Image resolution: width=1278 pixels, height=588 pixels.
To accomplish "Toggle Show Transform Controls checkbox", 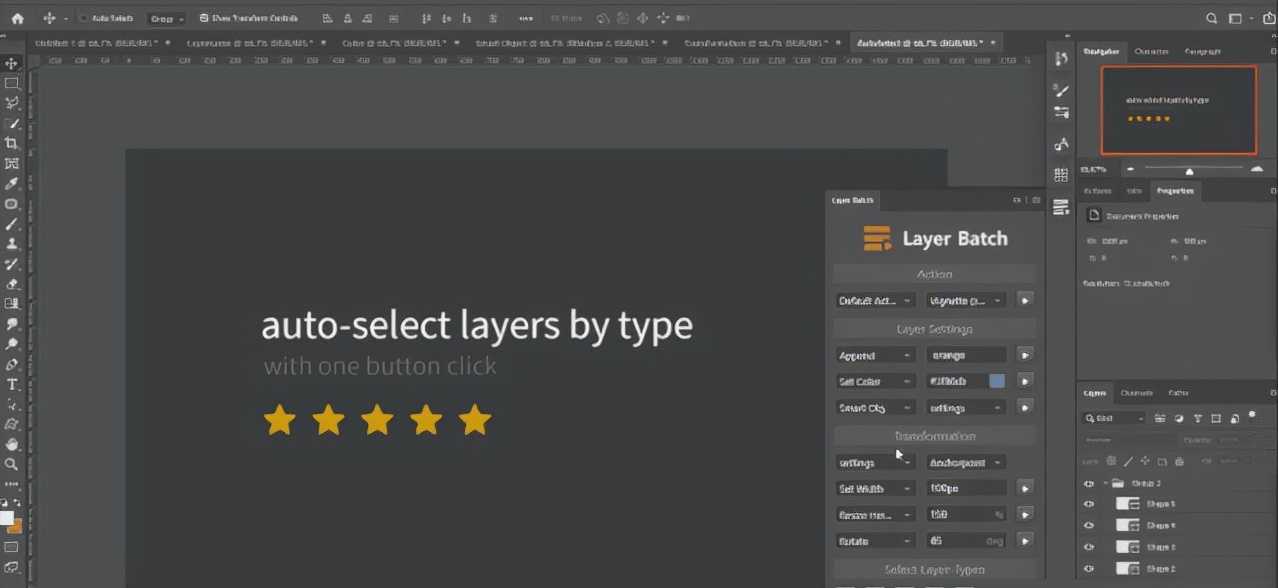I will tap(204, 18).
